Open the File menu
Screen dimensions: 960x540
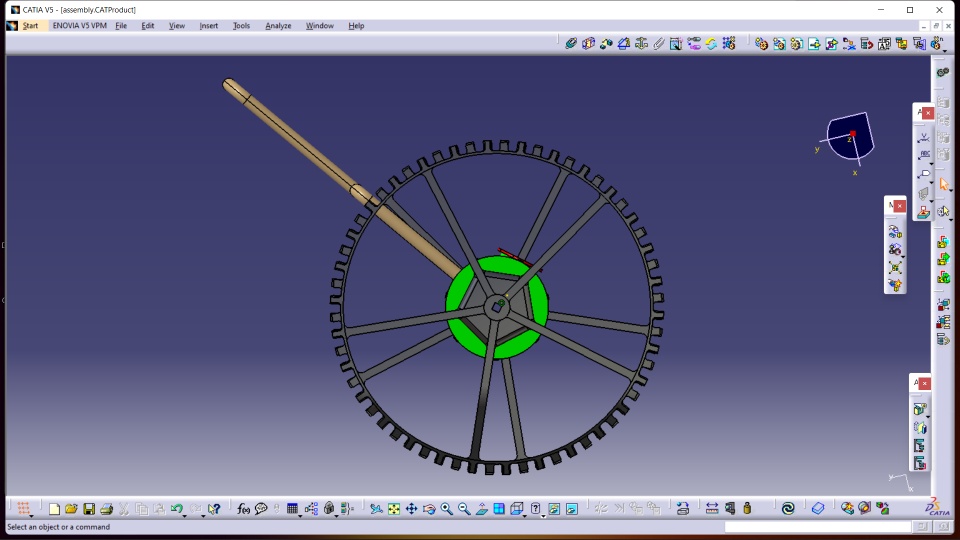(x=121, y=26)
